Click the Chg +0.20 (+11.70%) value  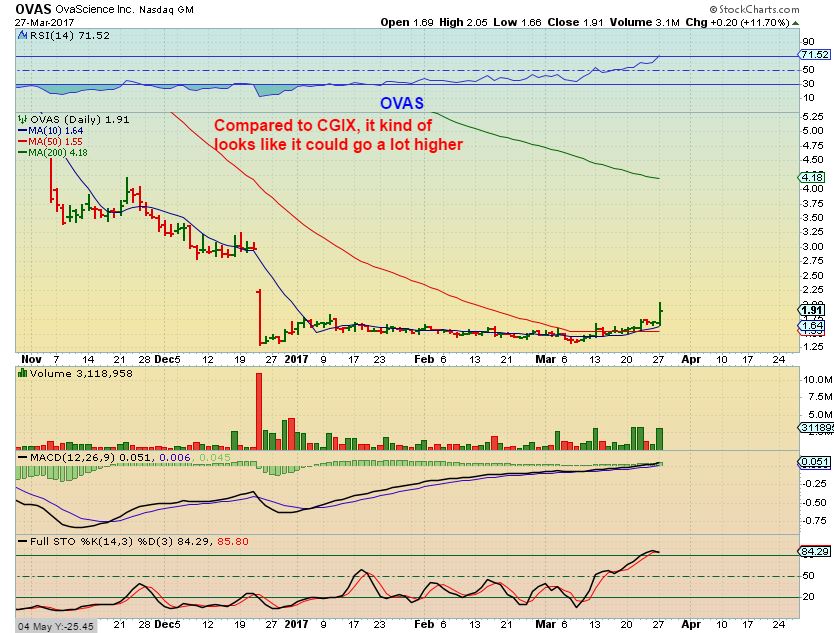pyautogui.click(x=738, y=22)
